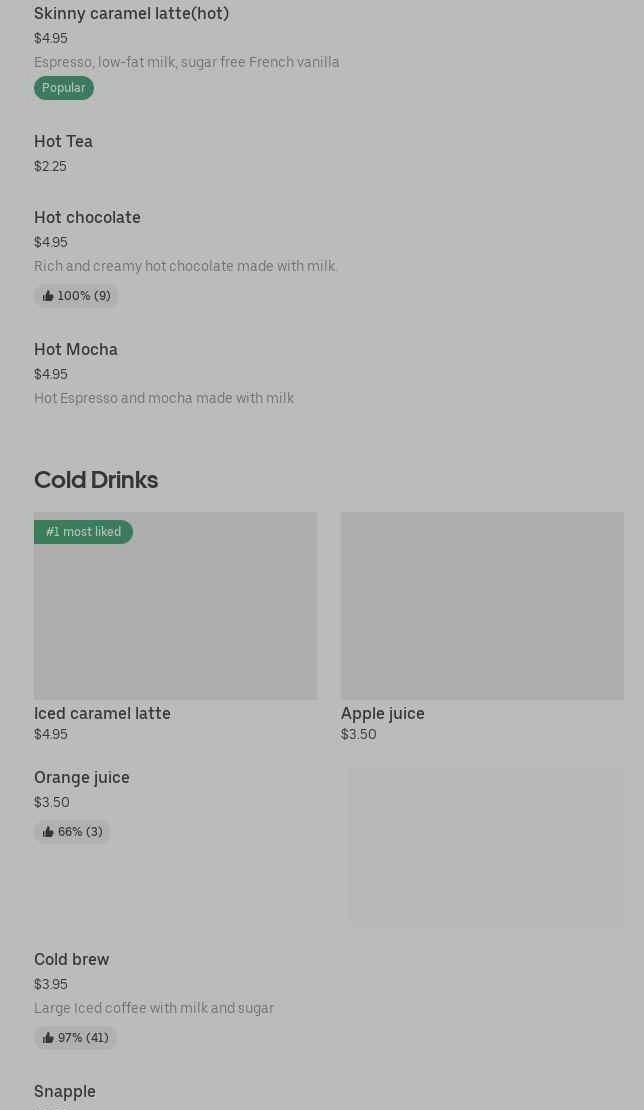Open the Skinny caramel latte(hot) item
The width and height of the screenshot is (644, 1110).
click(x=131, y=14)
